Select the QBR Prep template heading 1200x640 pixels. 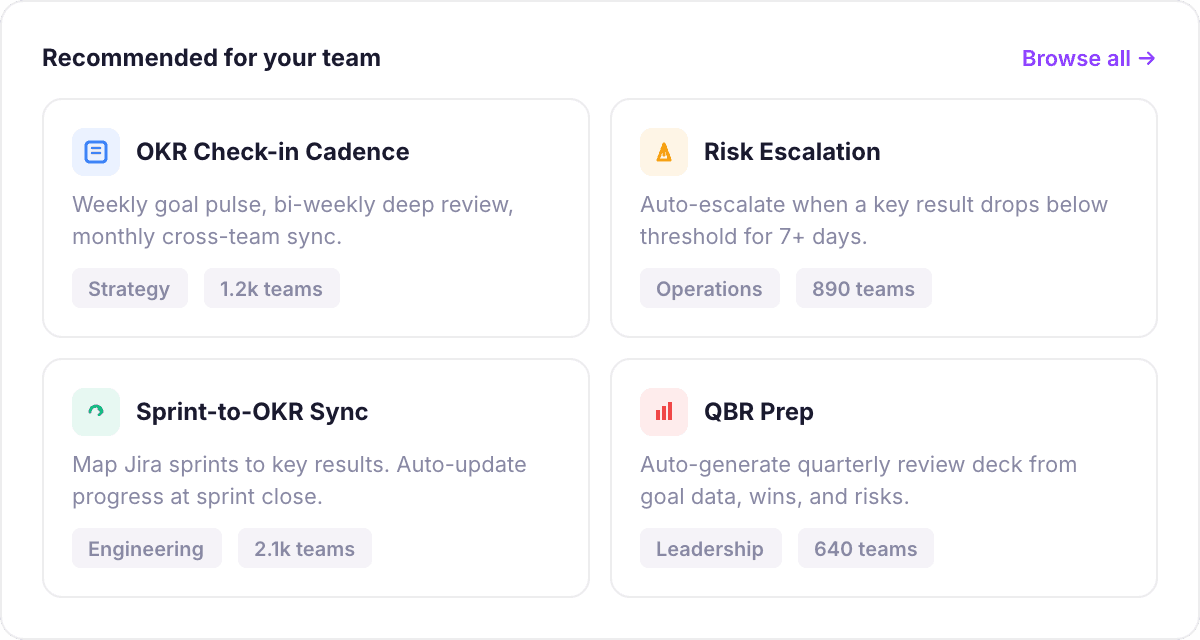[x=758, y=412]
